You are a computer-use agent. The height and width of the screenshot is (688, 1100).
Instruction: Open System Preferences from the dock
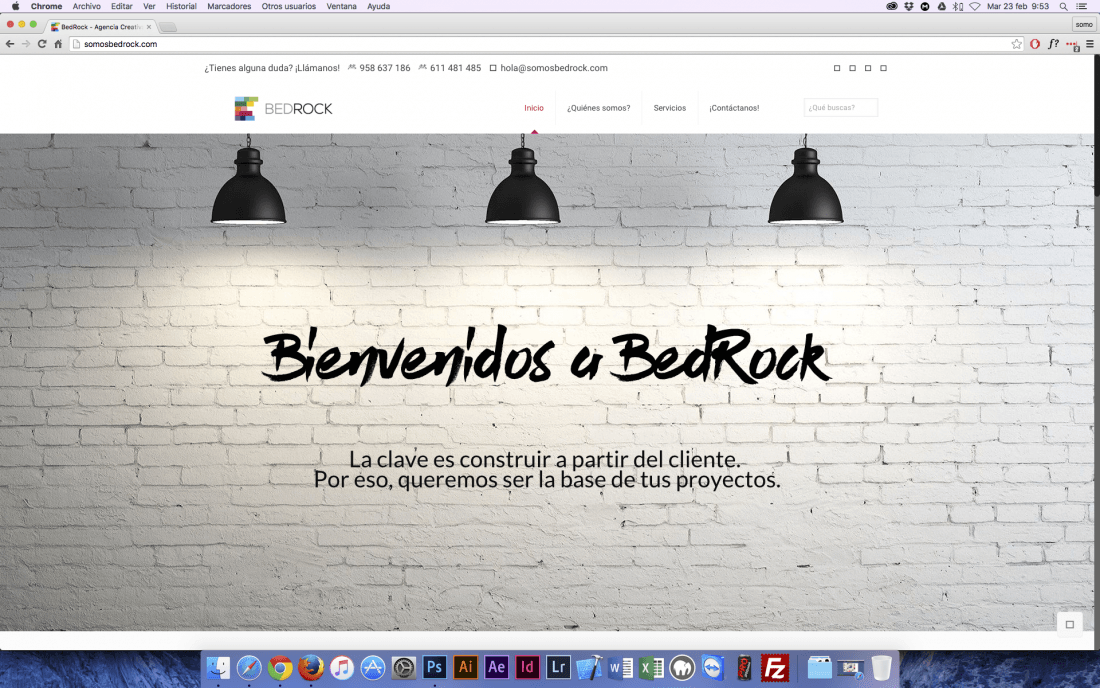click(403, 668)
